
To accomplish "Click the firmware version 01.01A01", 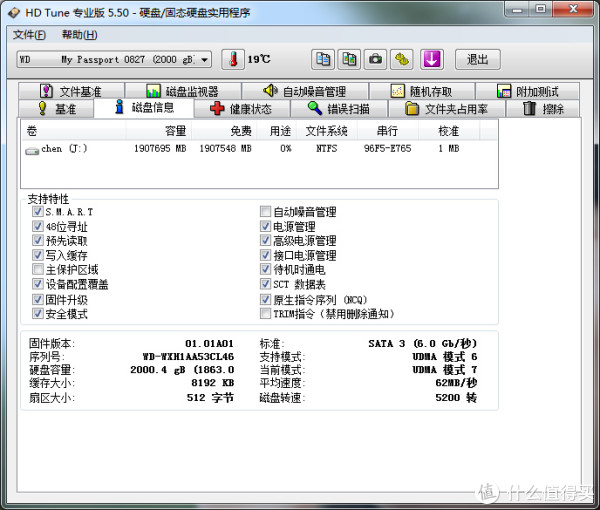I will [x=209, y=343].
